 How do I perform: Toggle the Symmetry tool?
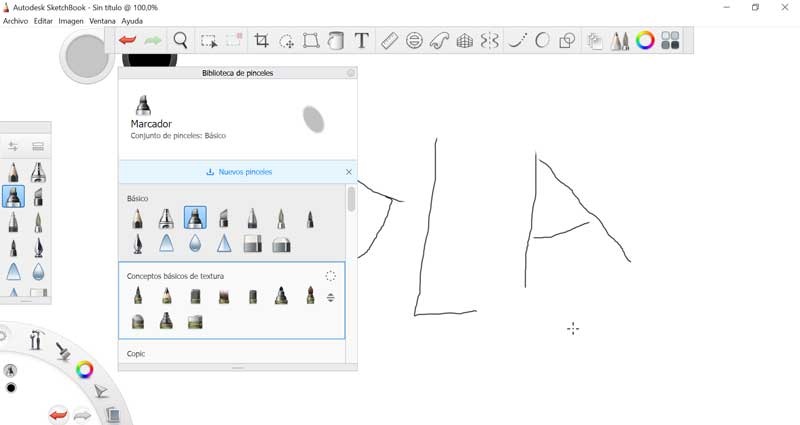click(489, 40)
